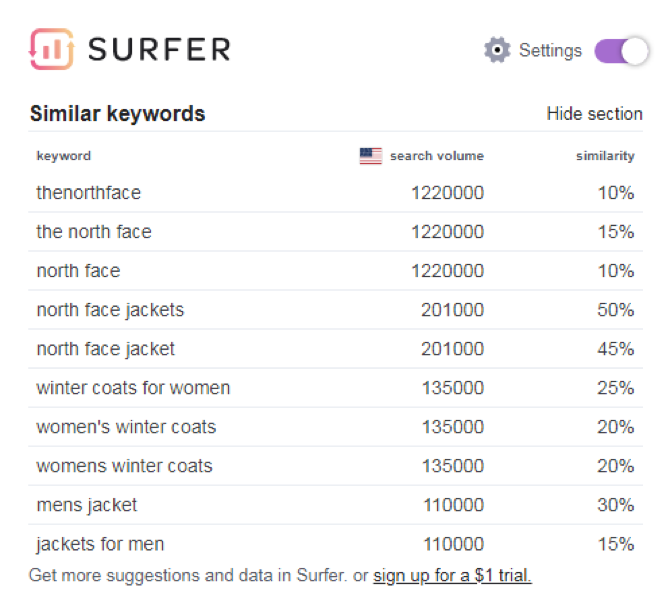
Task: Hide the Similar keywords section
Action: pos(594,114)
